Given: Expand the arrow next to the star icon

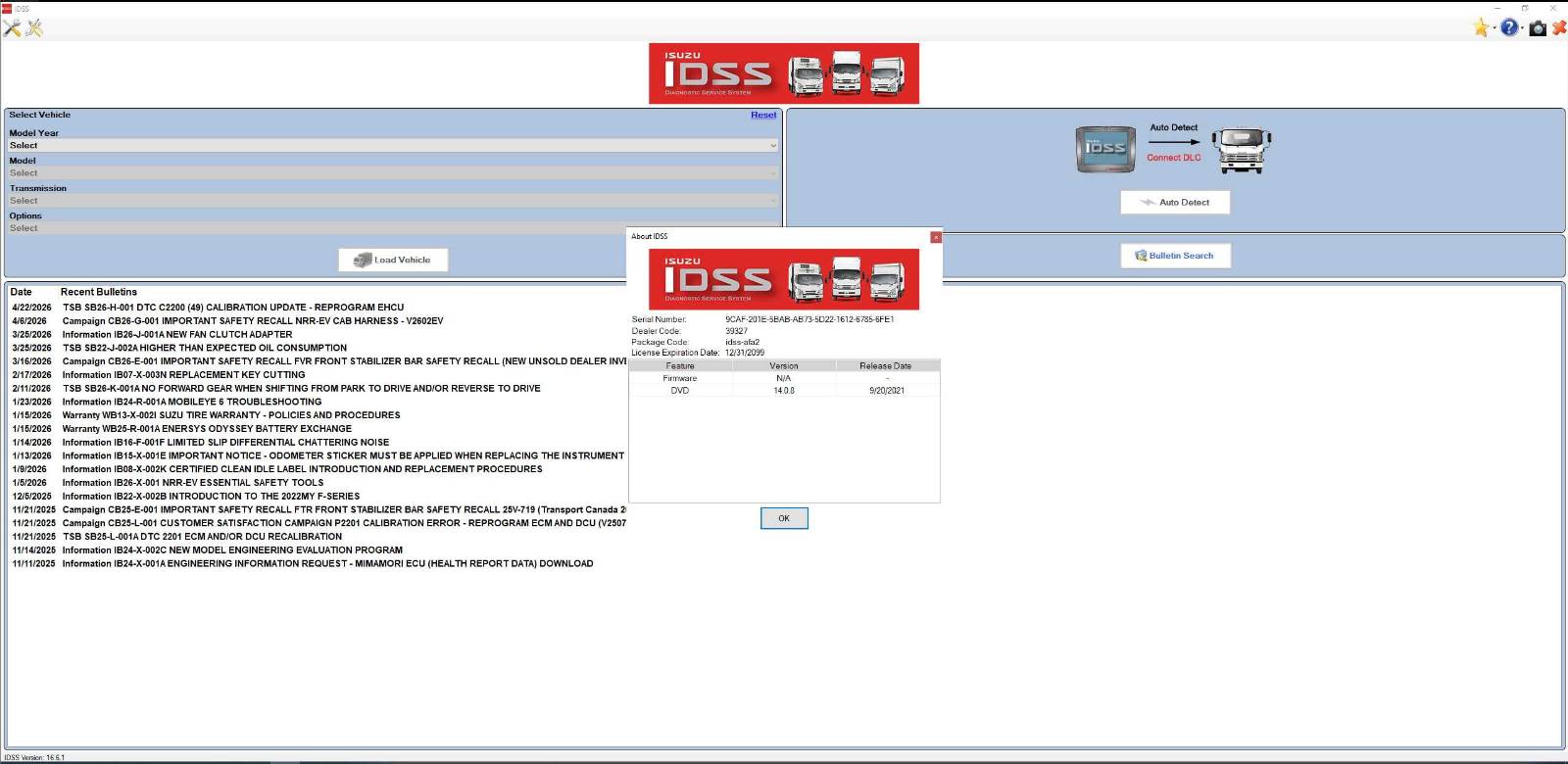Looking at the screenshot, I should coord(1494,28).
